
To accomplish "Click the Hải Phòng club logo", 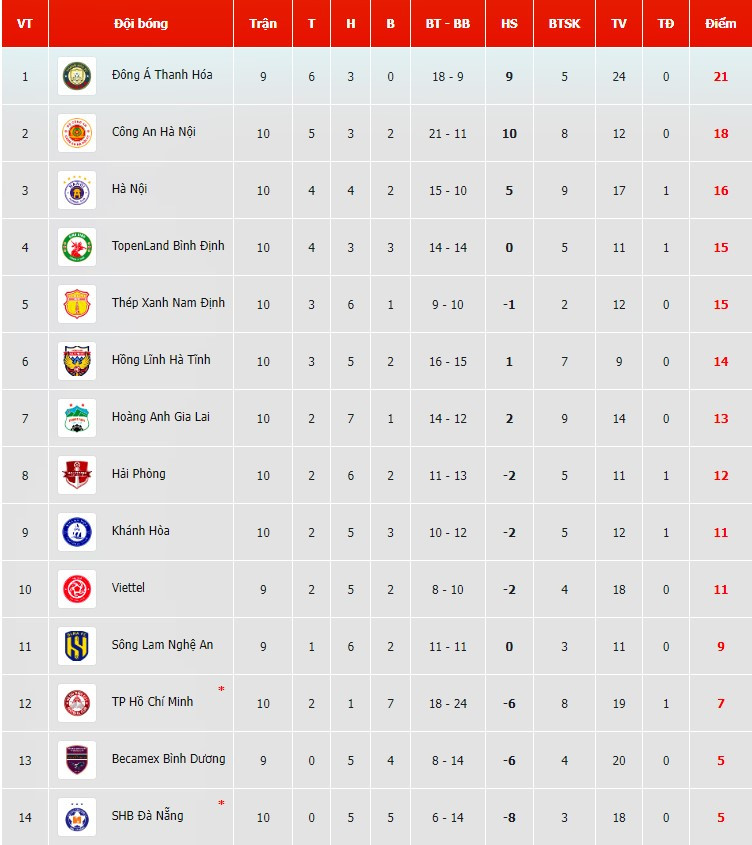I will (x=77, y=475).
